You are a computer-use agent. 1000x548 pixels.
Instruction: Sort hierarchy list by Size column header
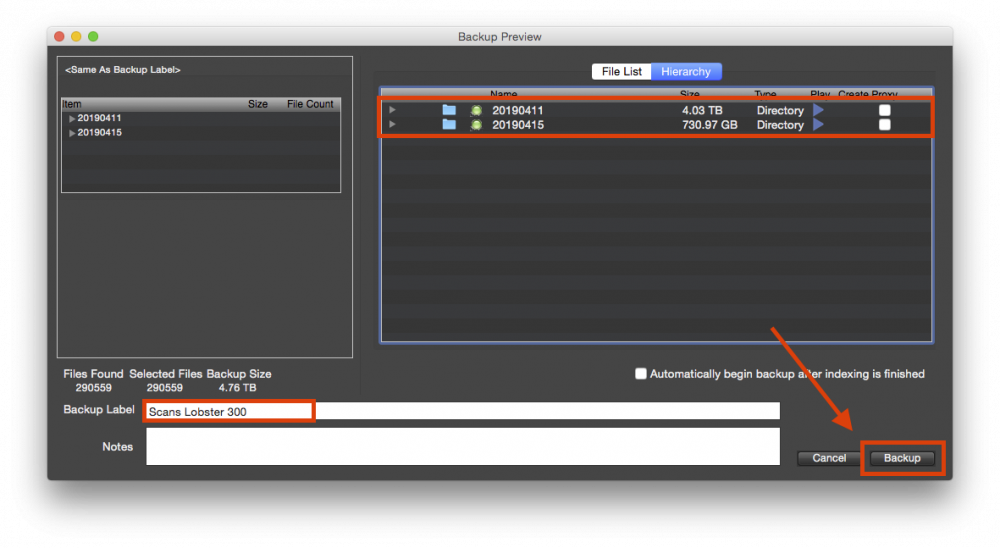tap(690, 94)
